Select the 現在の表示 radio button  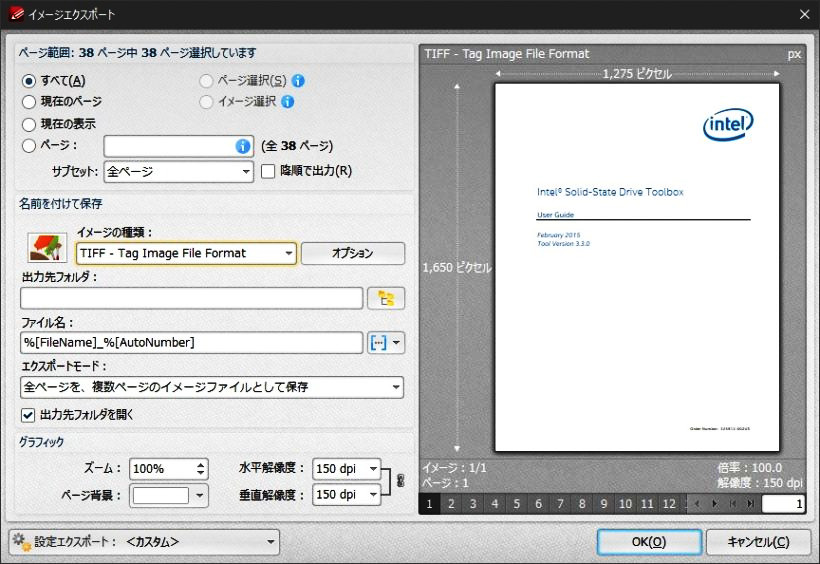click(x=29, y=124)
